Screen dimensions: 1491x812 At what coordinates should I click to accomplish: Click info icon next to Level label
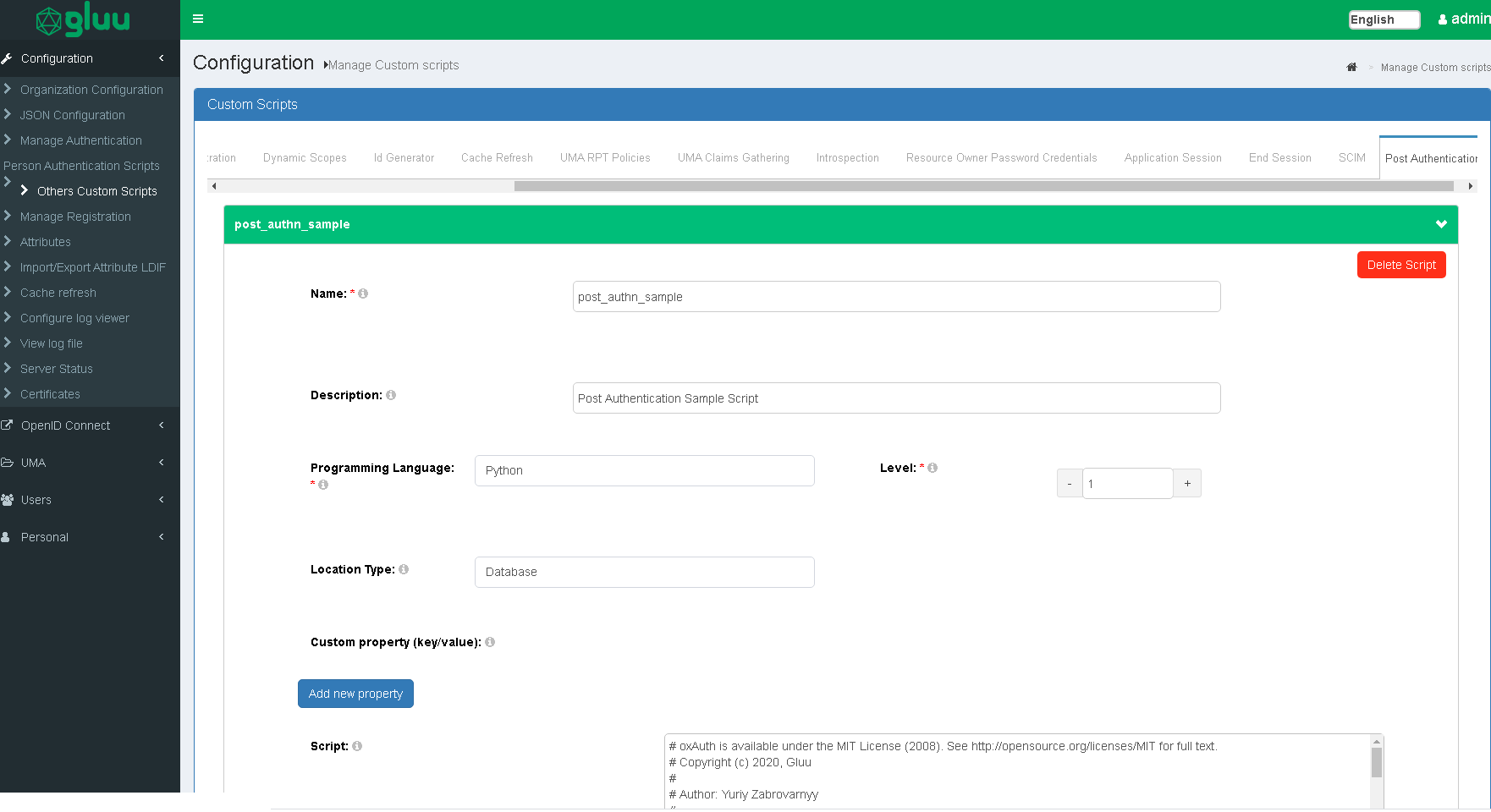tap(933, 468)
